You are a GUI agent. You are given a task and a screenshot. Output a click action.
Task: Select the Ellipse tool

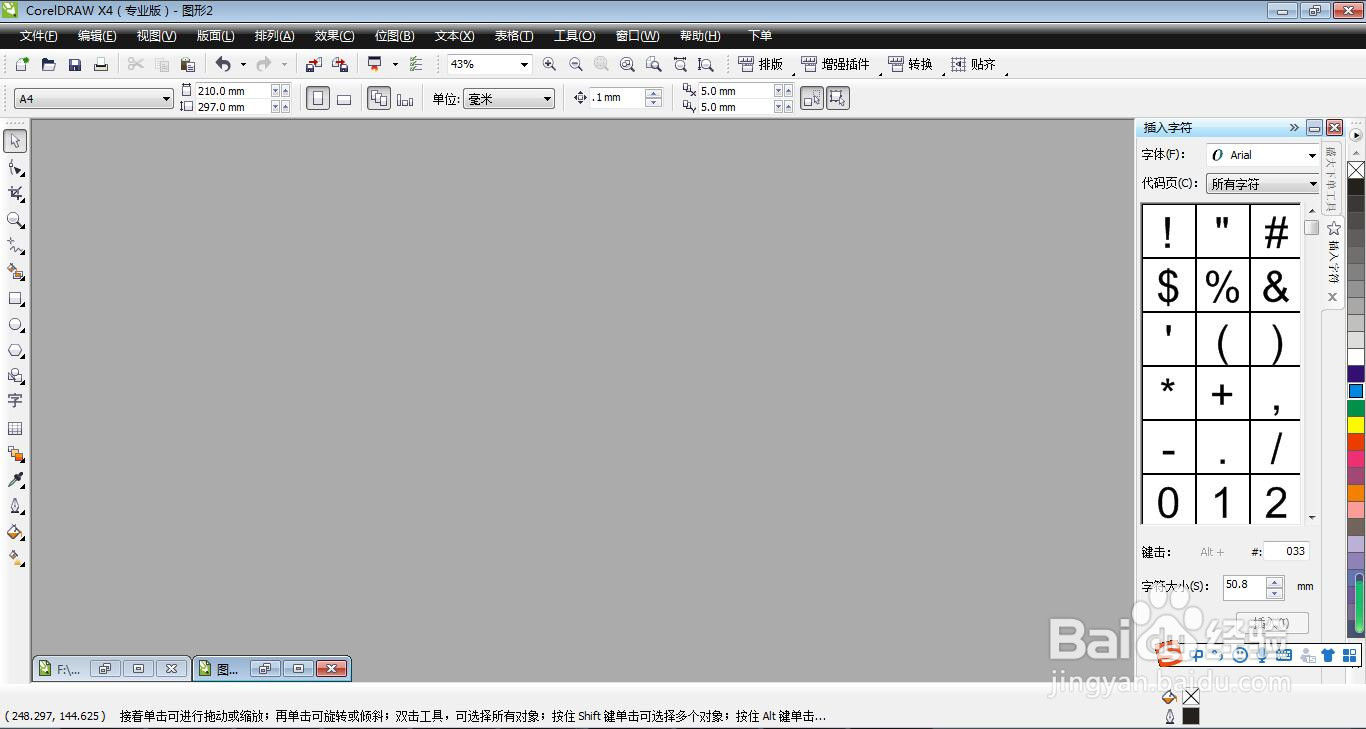point(15,324)
